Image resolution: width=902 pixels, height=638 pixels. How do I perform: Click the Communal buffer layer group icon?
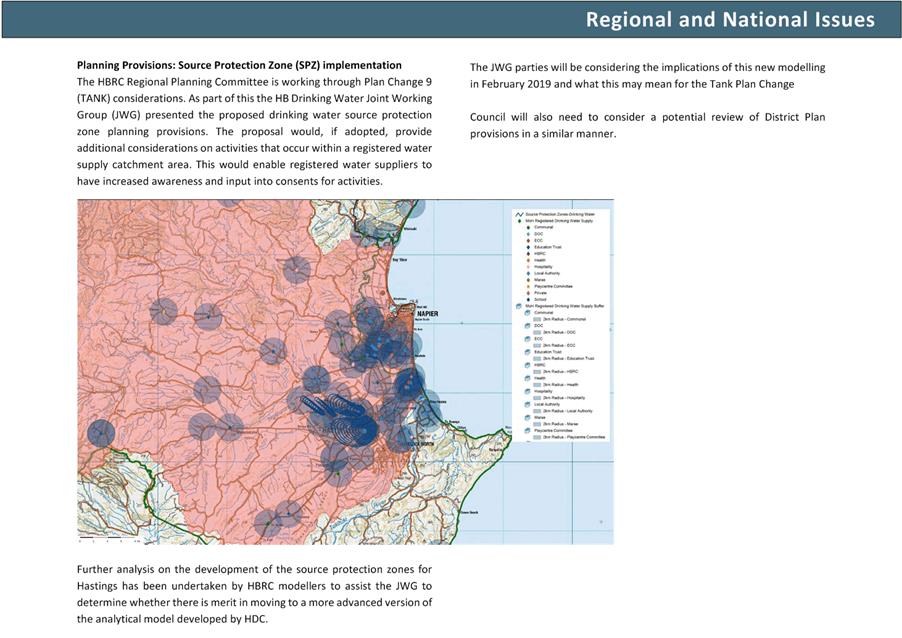[528, 312]
